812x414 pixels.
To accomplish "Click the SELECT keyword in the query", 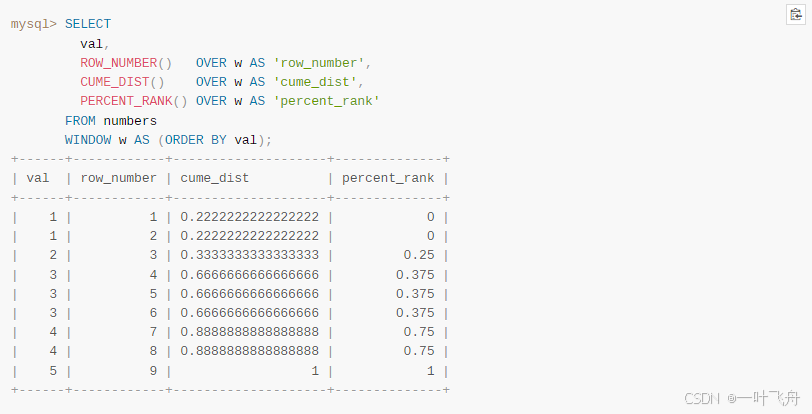I will (88, 24).
